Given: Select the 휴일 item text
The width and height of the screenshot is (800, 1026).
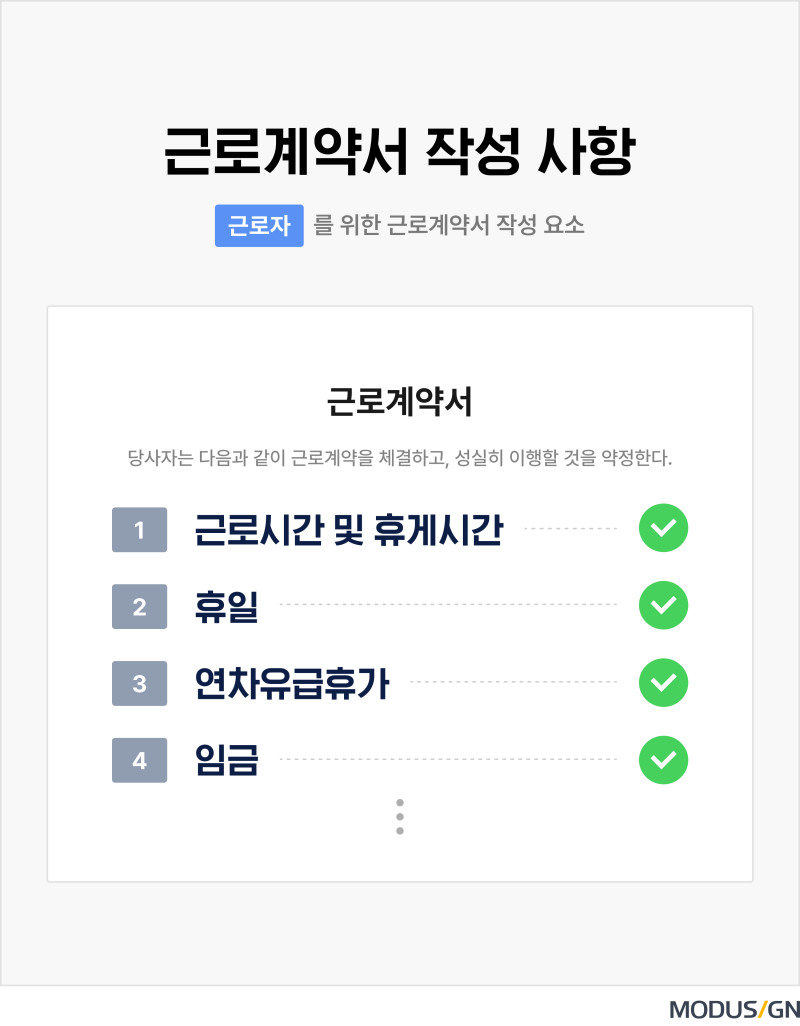Looking at the screenshot, I should pyautogui.click(x=226, y=606).
